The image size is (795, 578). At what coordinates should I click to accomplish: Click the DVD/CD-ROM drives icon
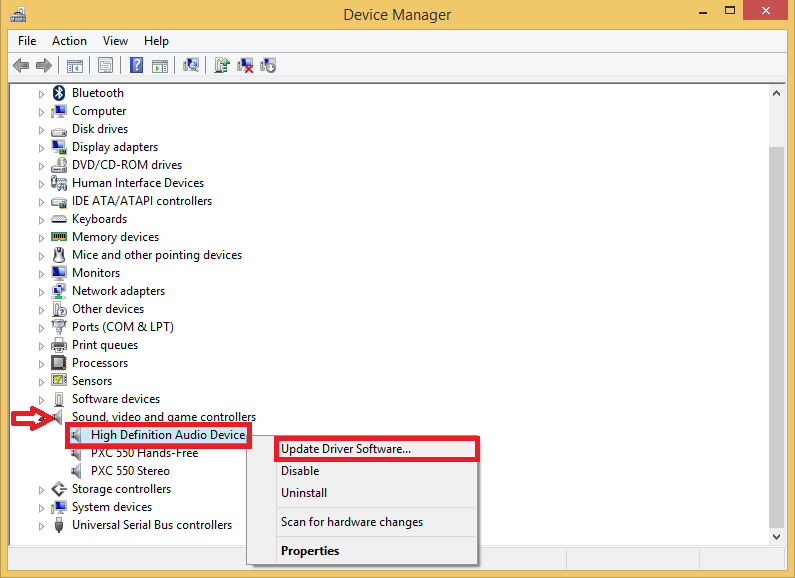coord(59,165)
